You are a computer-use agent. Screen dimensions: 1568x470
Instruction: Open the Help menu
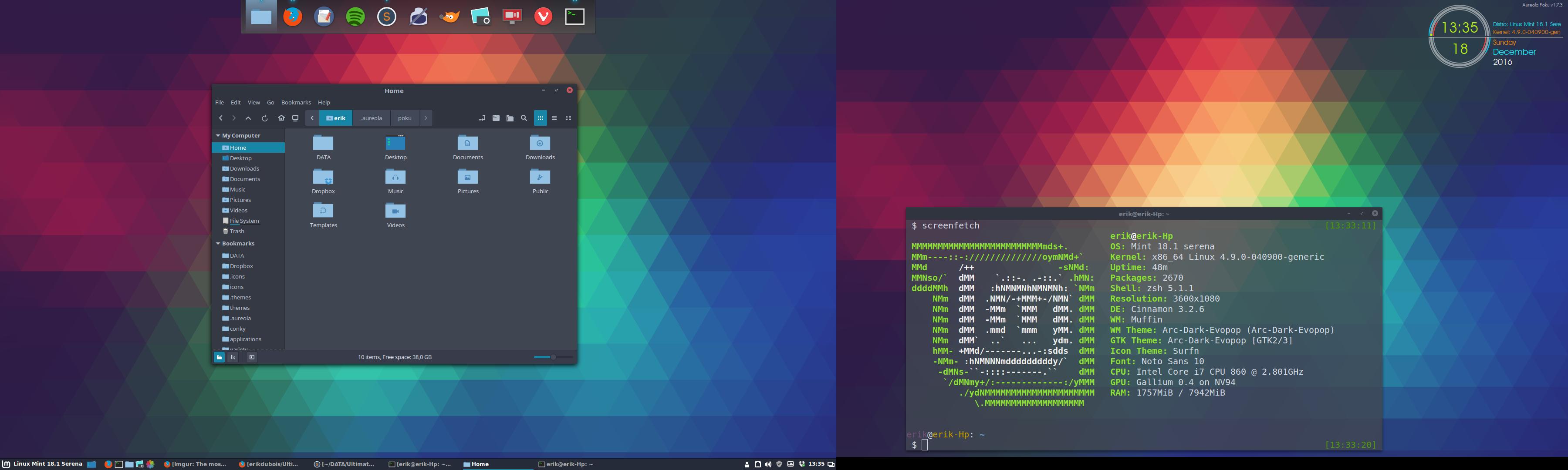(324, 102)
